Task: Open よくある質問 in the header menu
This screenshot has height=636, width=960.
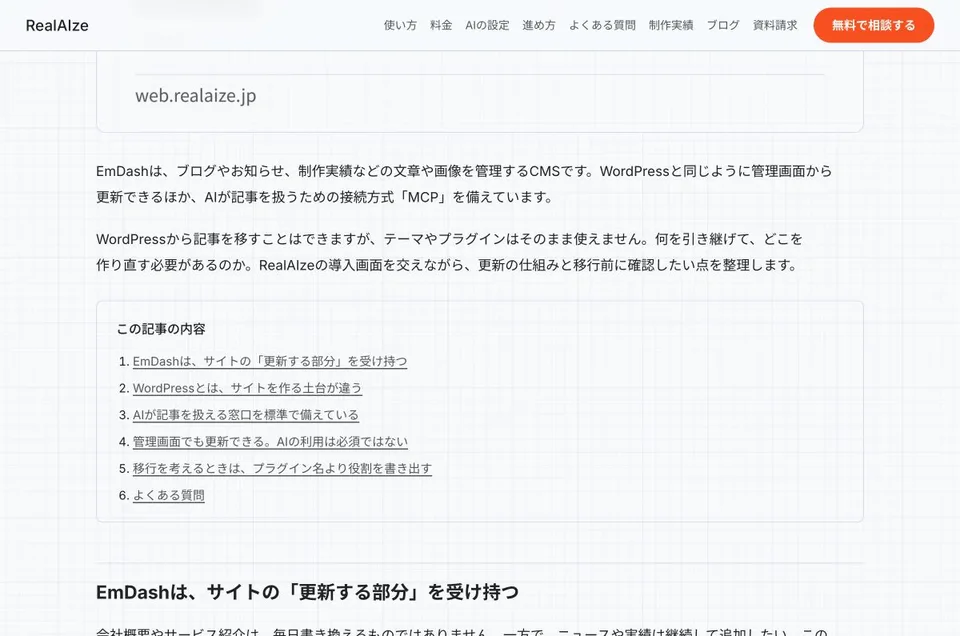Action: [602, 25]
